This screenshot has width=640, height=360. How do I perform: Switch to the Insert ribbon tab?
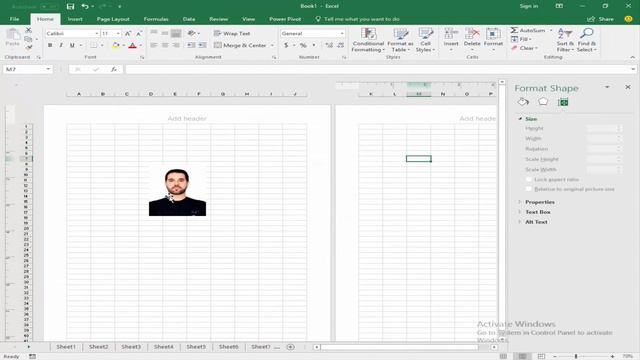click(x=75, y=19)
